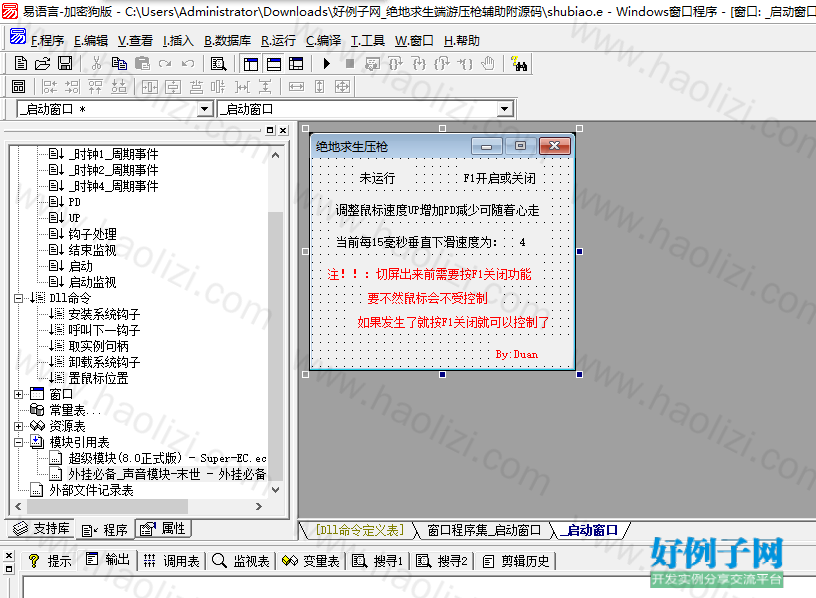Click the Save floppy disk icon
Screen dimensions: 816x598
click(x=65, y=63)
